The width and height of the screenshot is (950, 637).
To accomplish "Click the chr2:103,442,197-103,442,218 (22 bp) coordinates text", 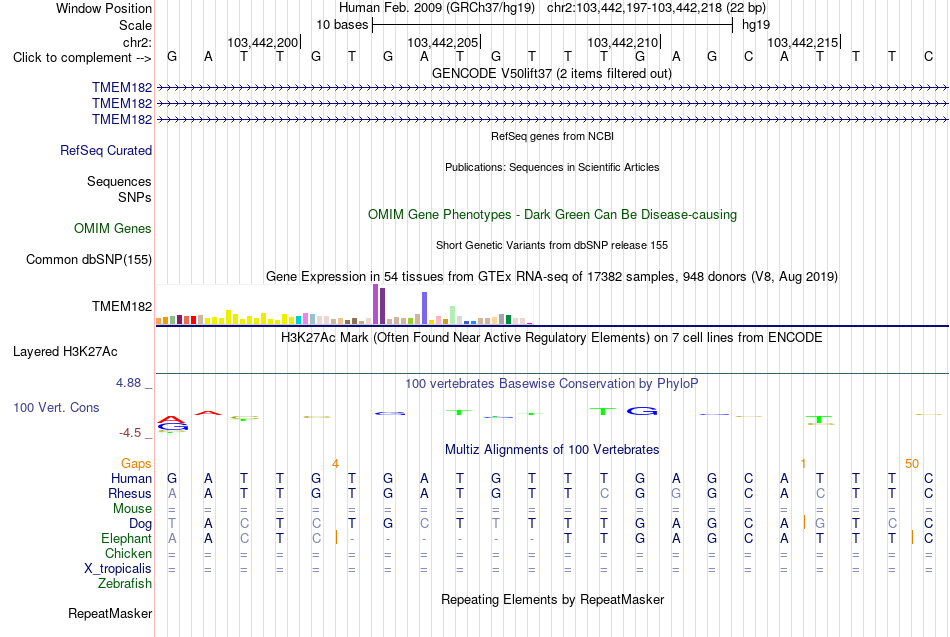I will pos(656,8).
